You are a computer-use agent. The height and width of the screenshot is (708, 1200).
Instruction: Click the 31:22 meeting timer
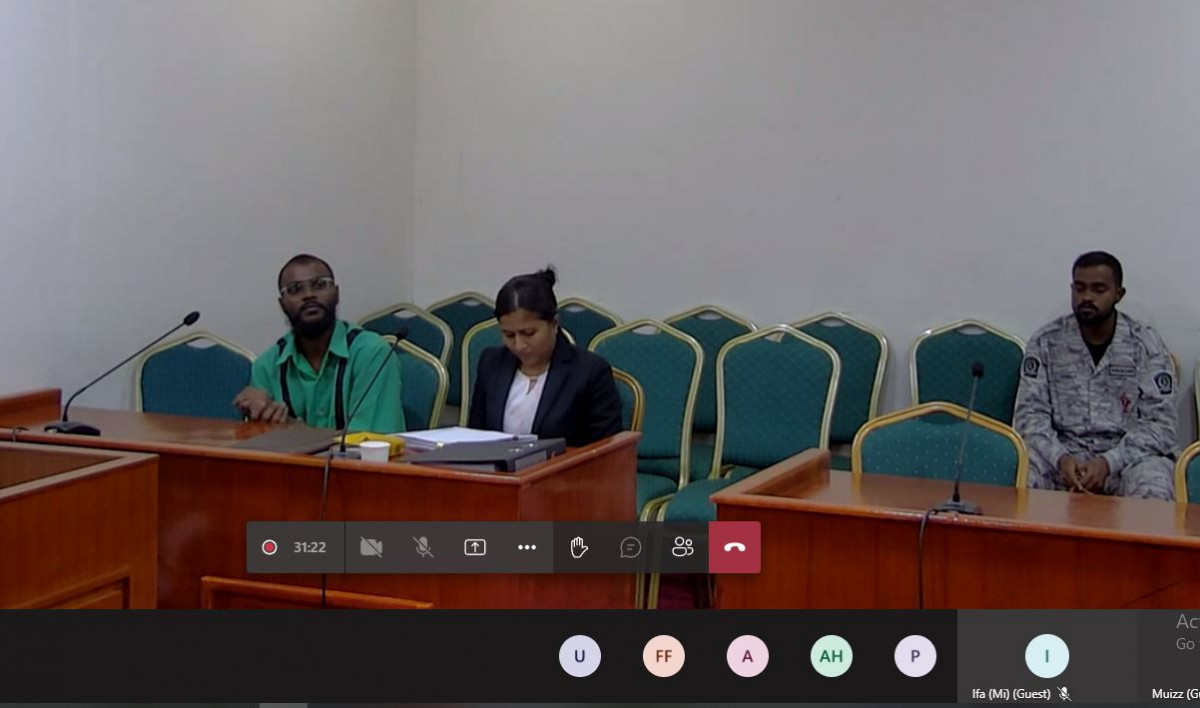309,547
